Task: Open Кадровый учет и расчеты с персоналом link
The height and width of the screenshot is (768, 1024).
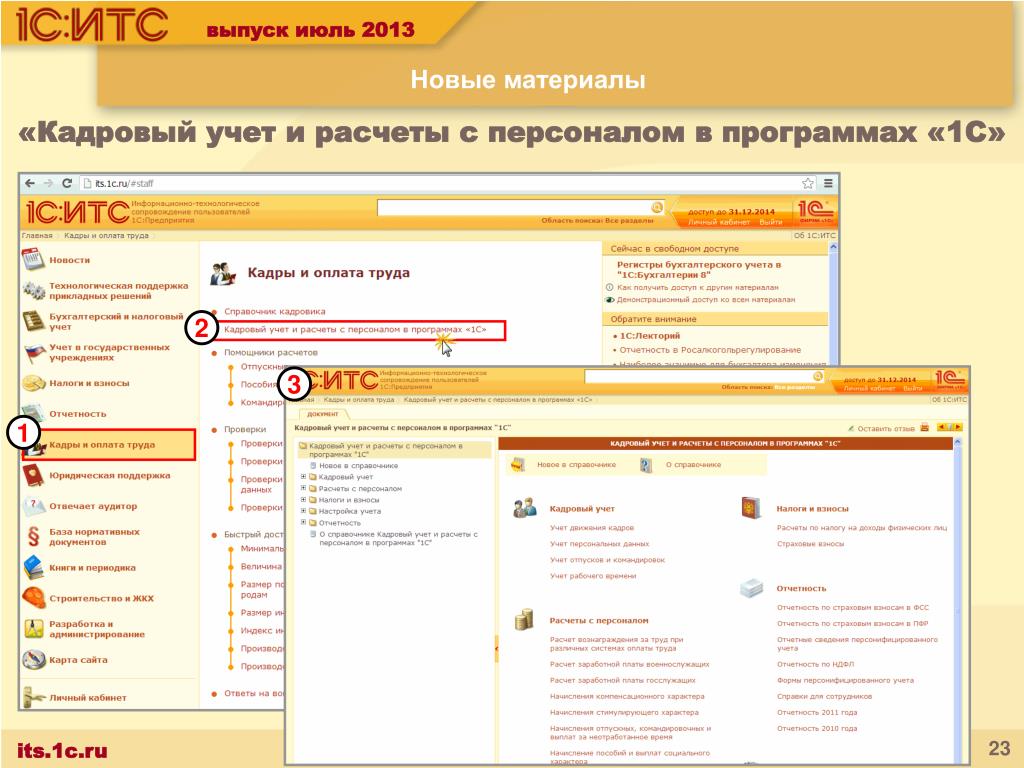Action: [x=355, y=330]
